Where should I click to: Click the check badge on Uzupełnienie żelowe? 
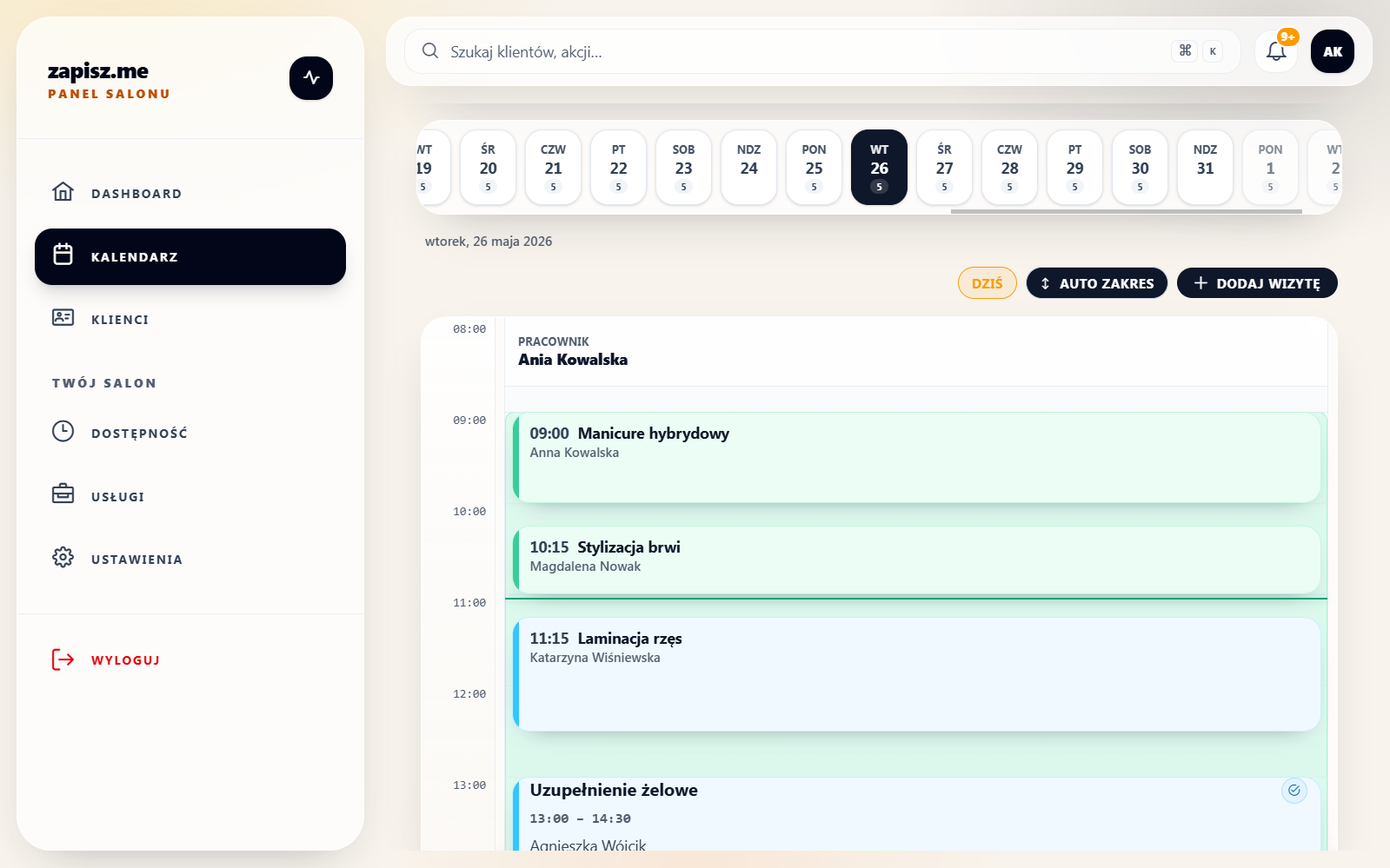(1294, 791)
